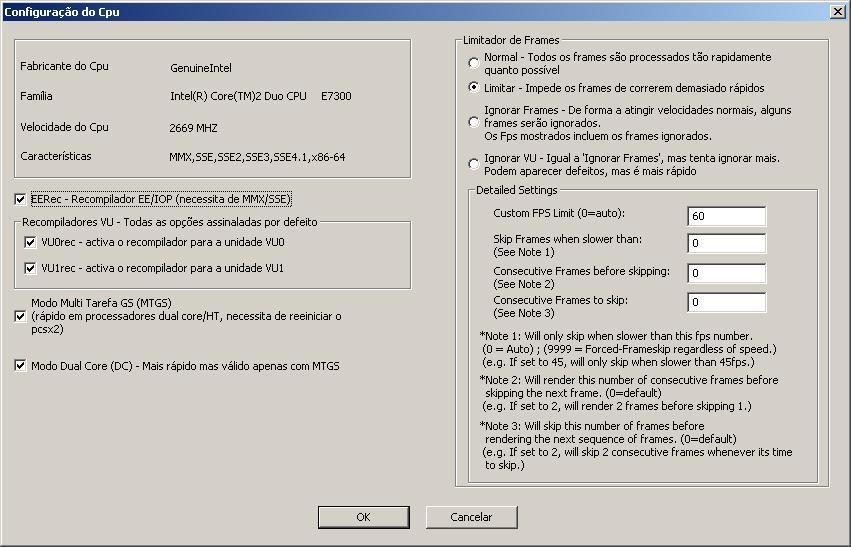Click the 2669 MHZ speed value
This screenshot has width=851, height=547.
click(193, 128)
